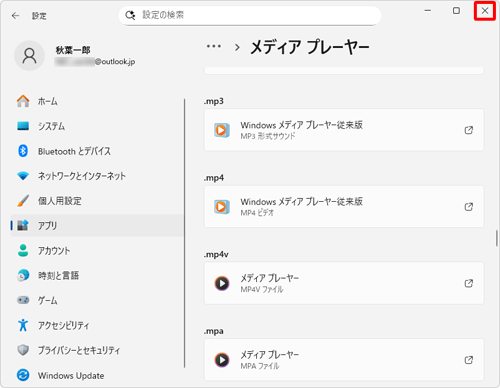
Task: Click Media Player icon for .mp4v
Action: (222, 283)
